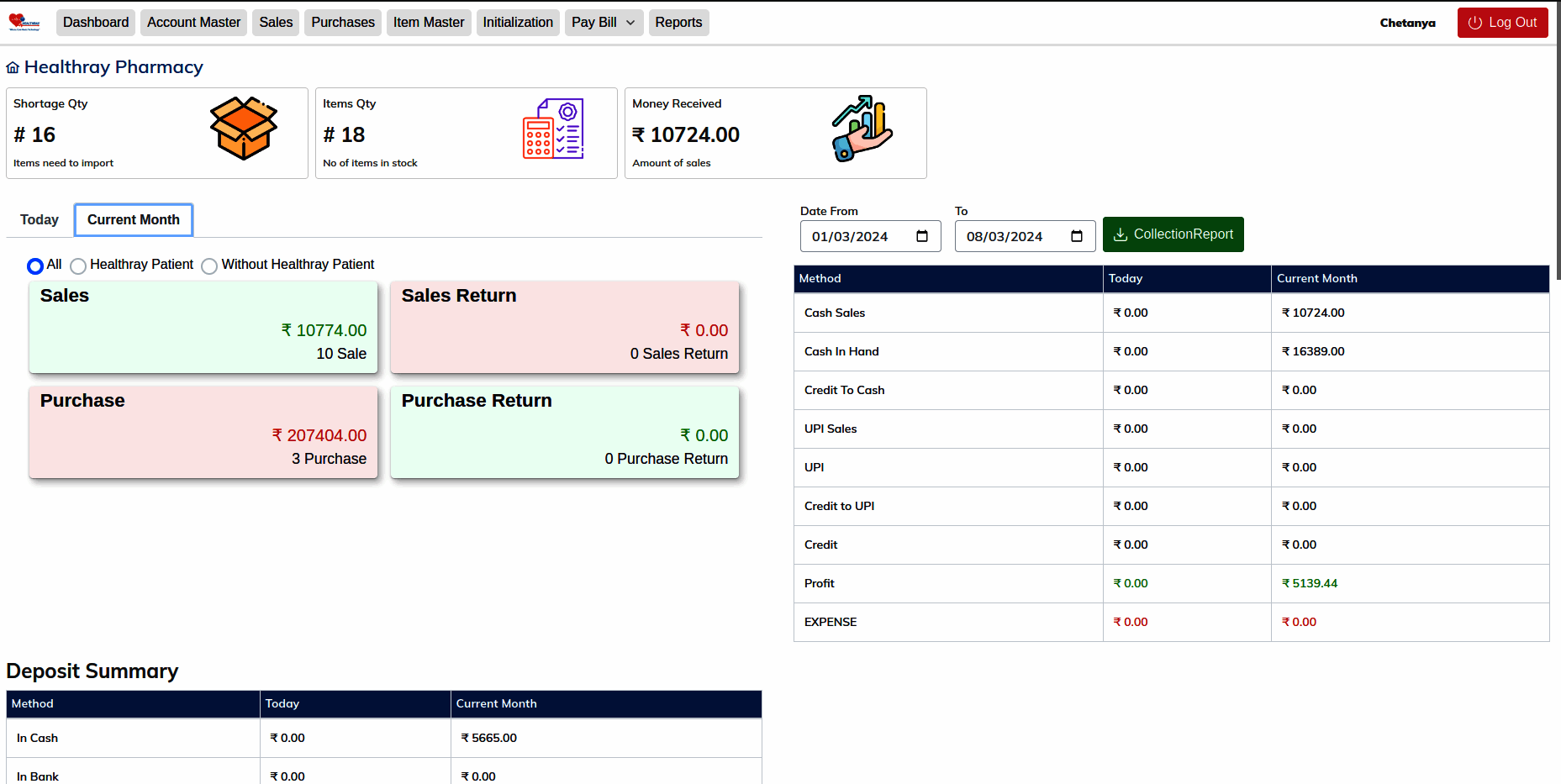Choose Without Healthray Patient option
The image size is (1561, 784).
coord(209,266)
